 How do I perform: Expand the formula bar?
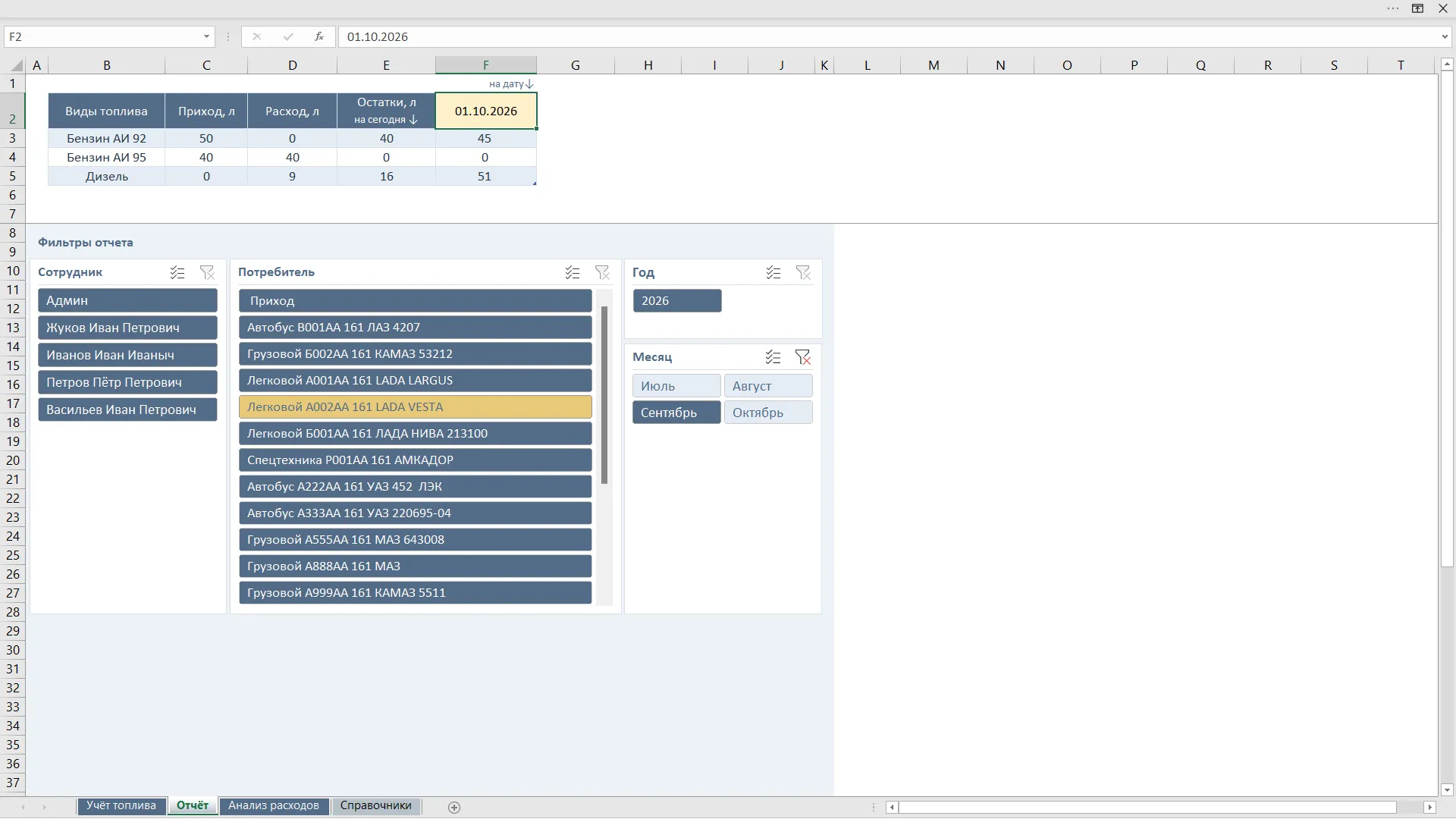[1444, 36]
